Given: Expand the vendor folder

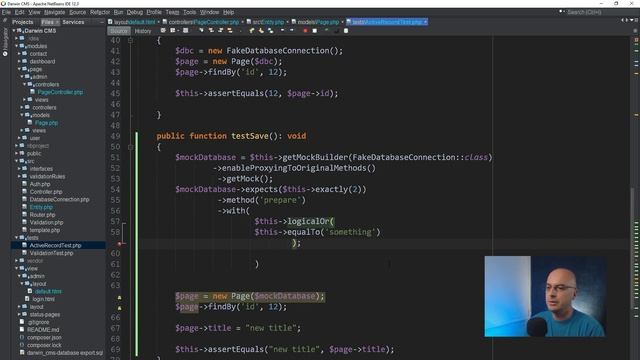Looking at the screenshot, I should click(x=17, y=261).
